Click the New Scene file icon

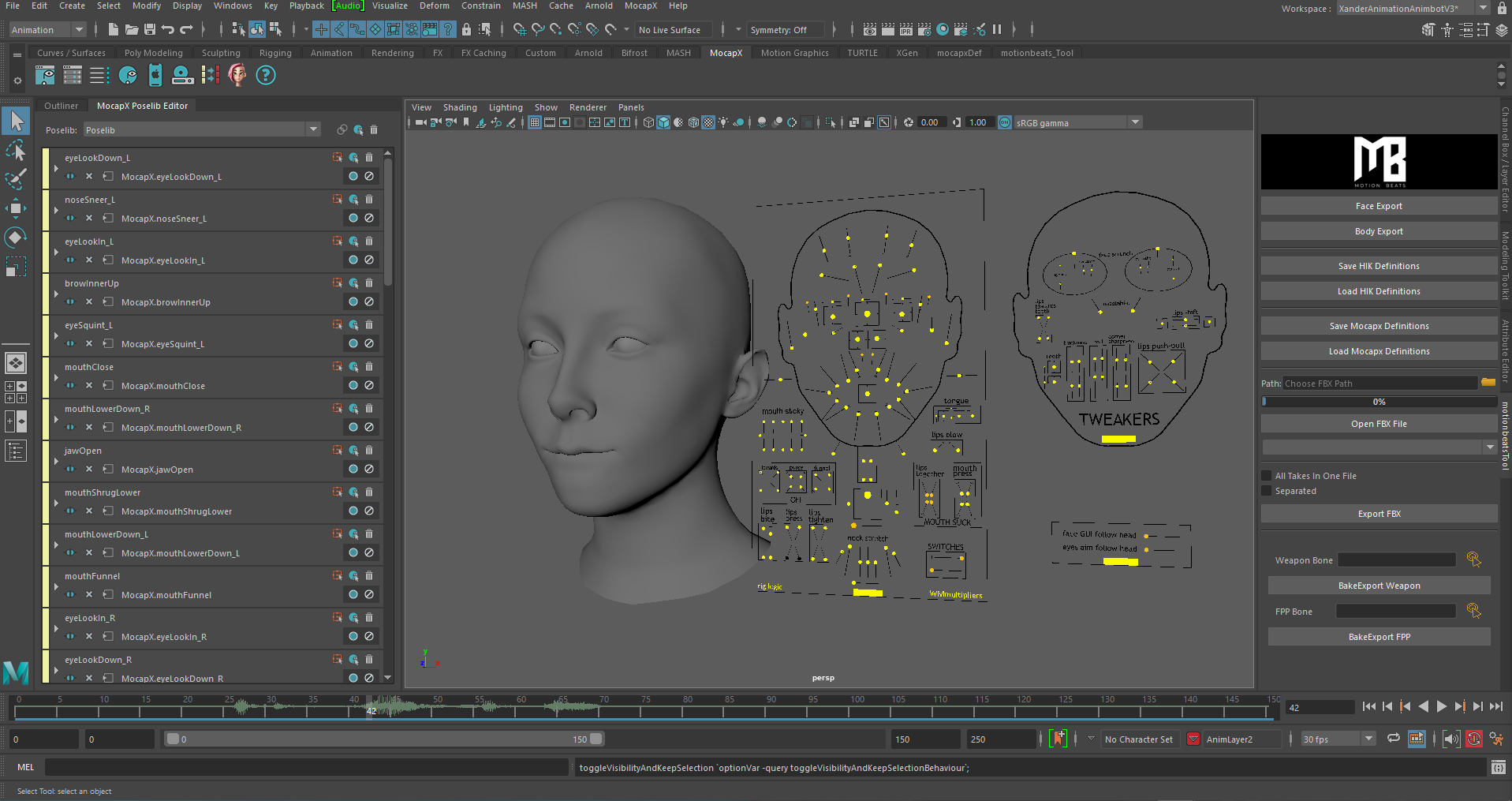pos(114,30)
